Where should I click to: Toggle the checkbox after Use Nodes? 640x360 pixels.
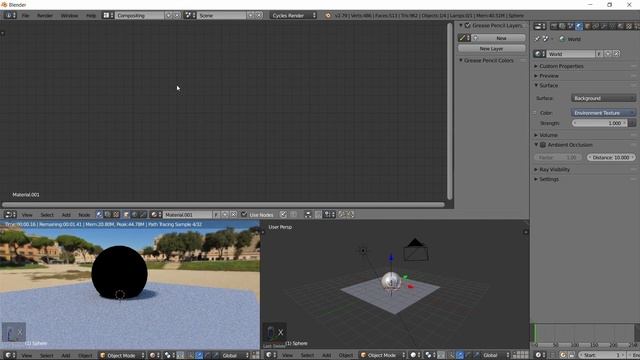283,214
